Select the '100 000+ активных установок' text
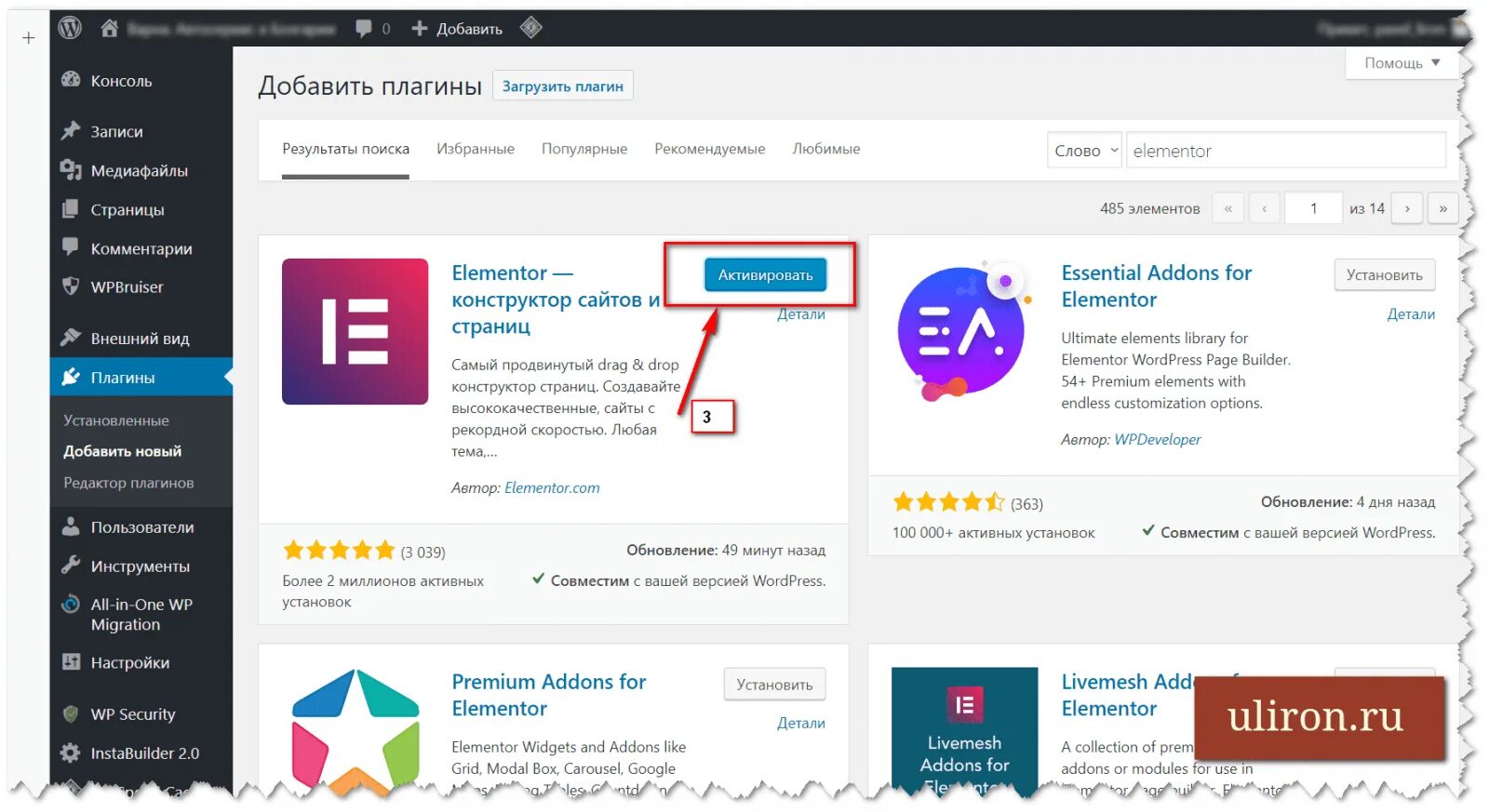1489x812 pixels. coord(993,533)
